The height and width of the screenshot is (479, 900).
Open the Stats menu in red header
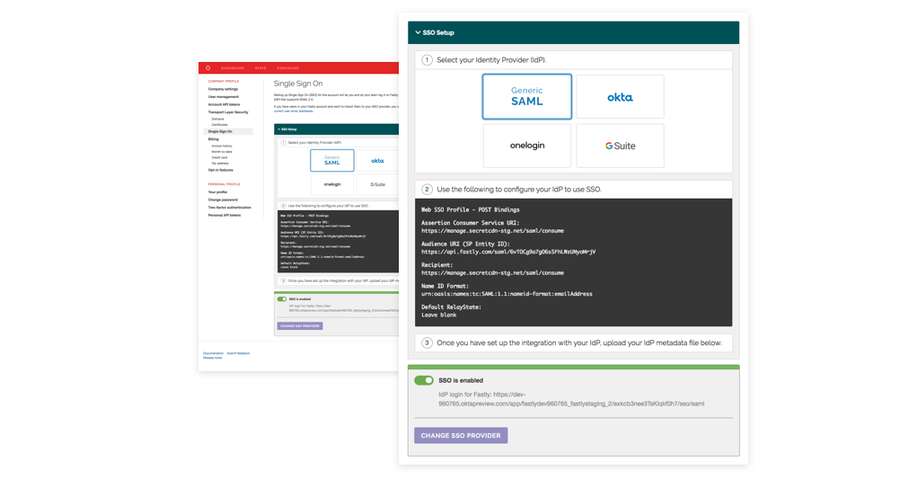(261, 68)
